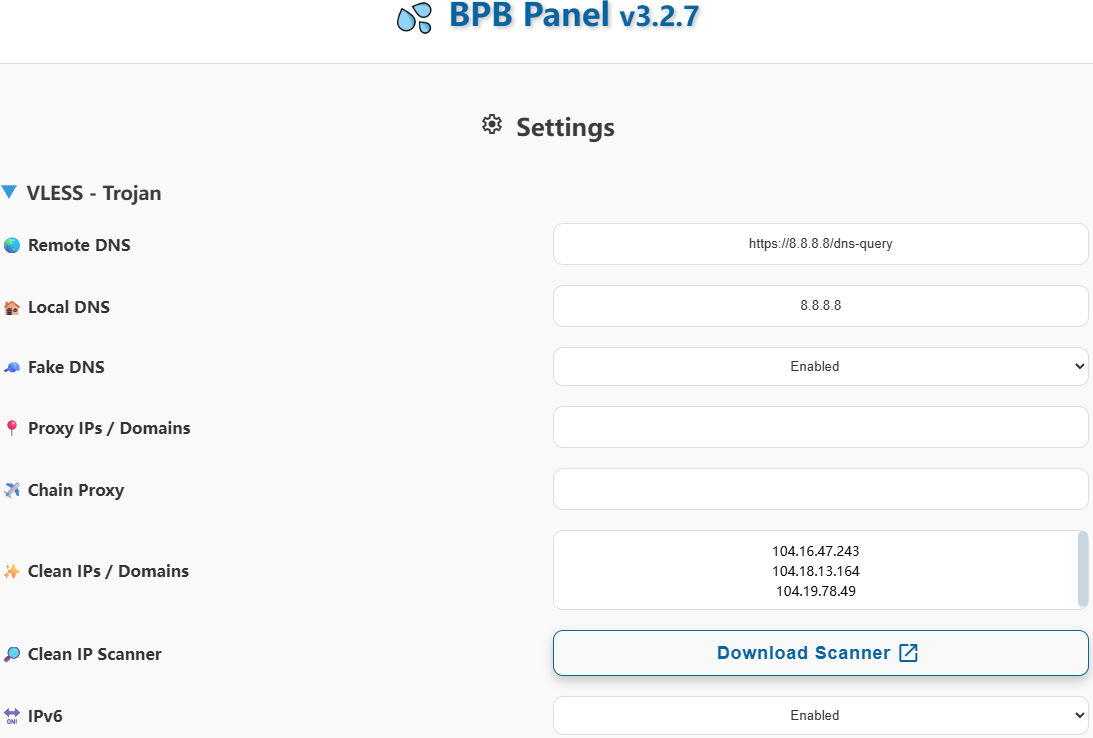Viewport: 1093px width, 738px height.
Task: Click the Settings gear icon
Action: click(x=491, y=125)
